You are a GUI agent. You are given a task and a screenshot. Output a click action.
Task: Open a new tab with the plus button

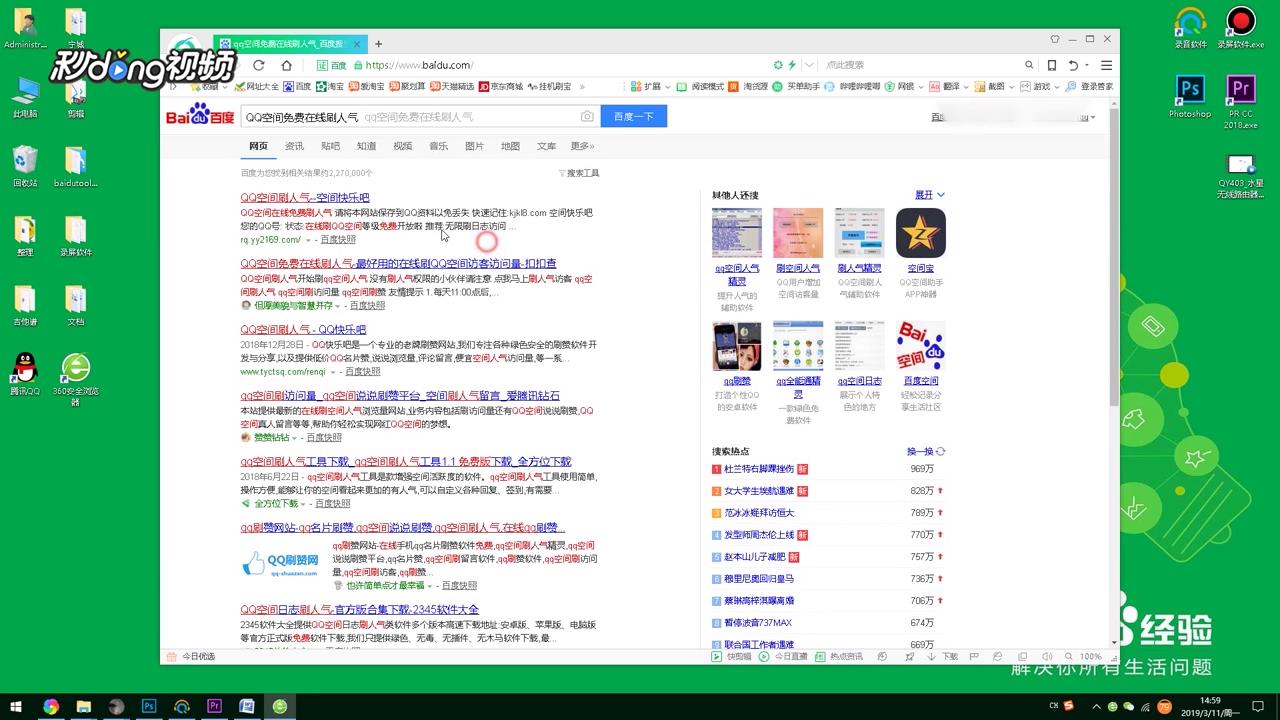(379, 44)
